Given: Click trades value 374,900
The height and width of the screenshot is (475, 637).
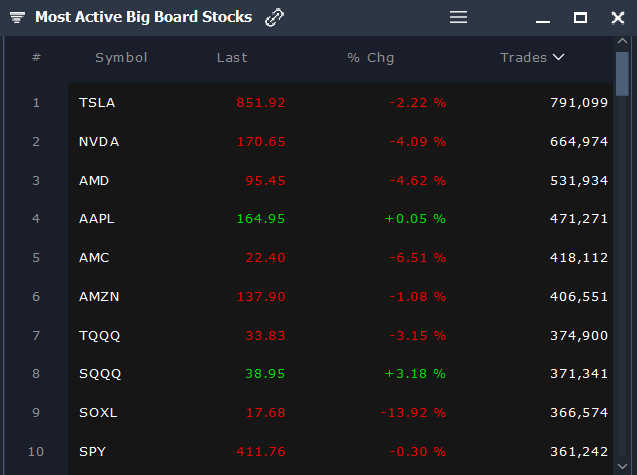Looking at the screenshot, I should coord(579,336).
